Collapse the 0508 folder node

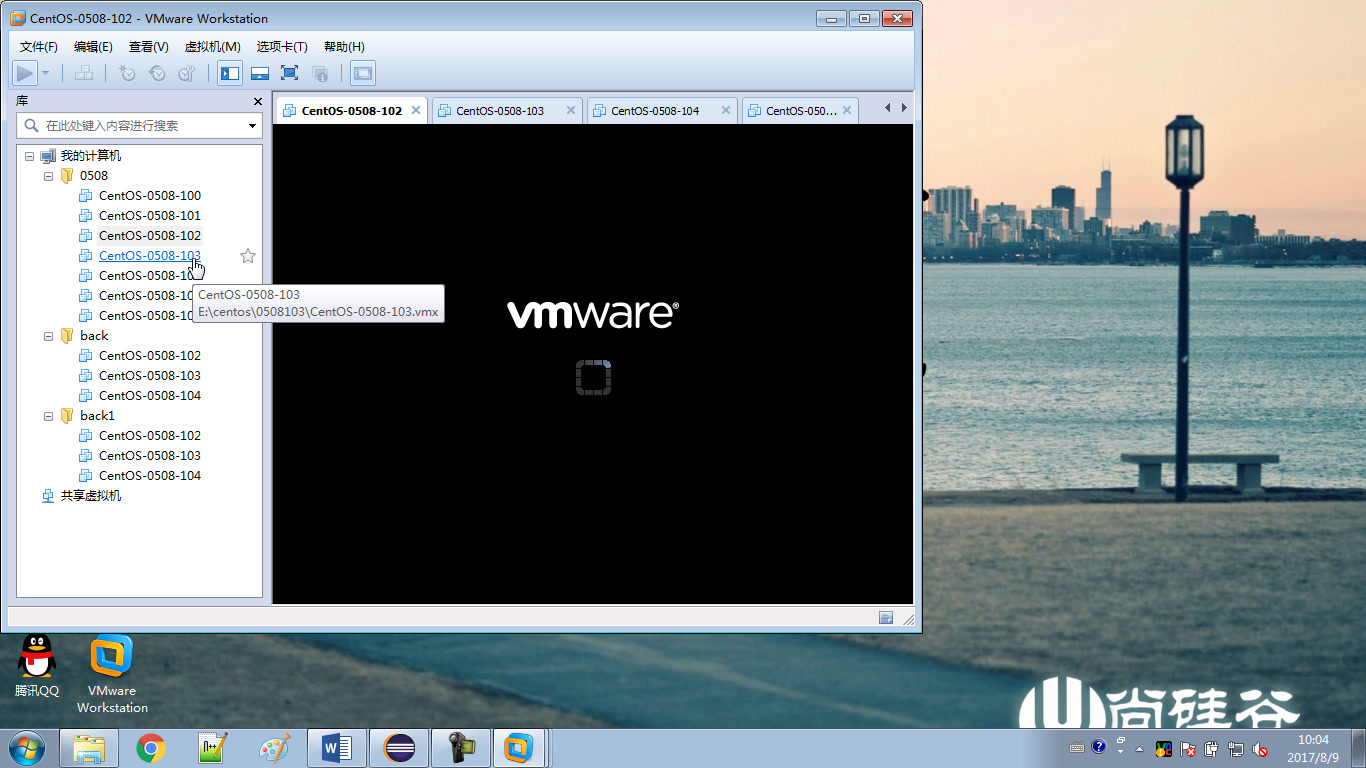click(48, 176)
